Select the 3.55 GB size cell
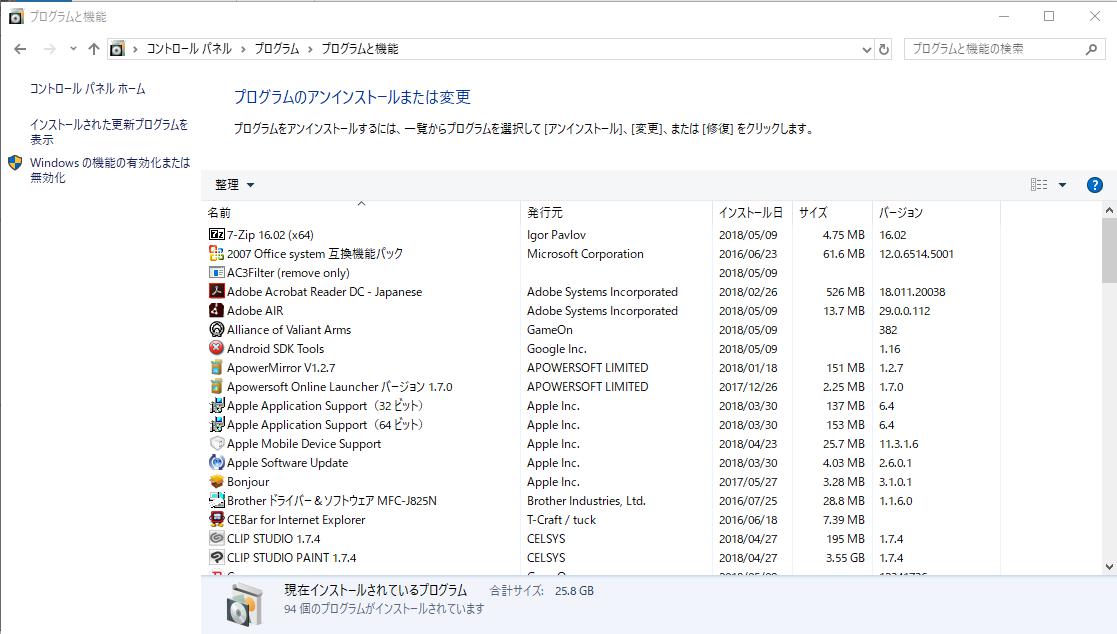This screenshot has height=634, width=1117. 845,558
